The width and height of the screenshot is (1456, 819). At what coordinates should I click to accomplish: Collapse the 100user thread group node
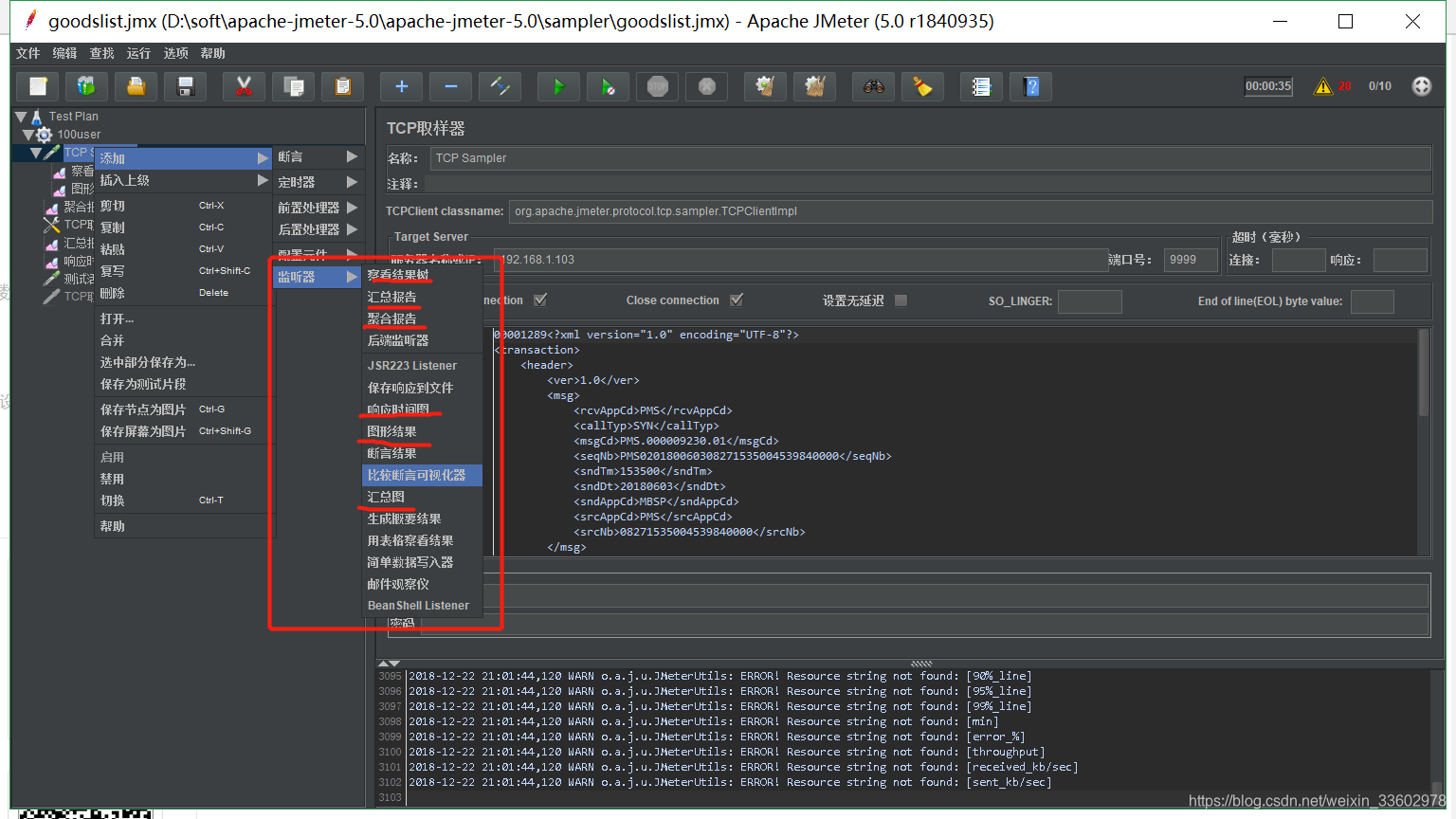28,135
